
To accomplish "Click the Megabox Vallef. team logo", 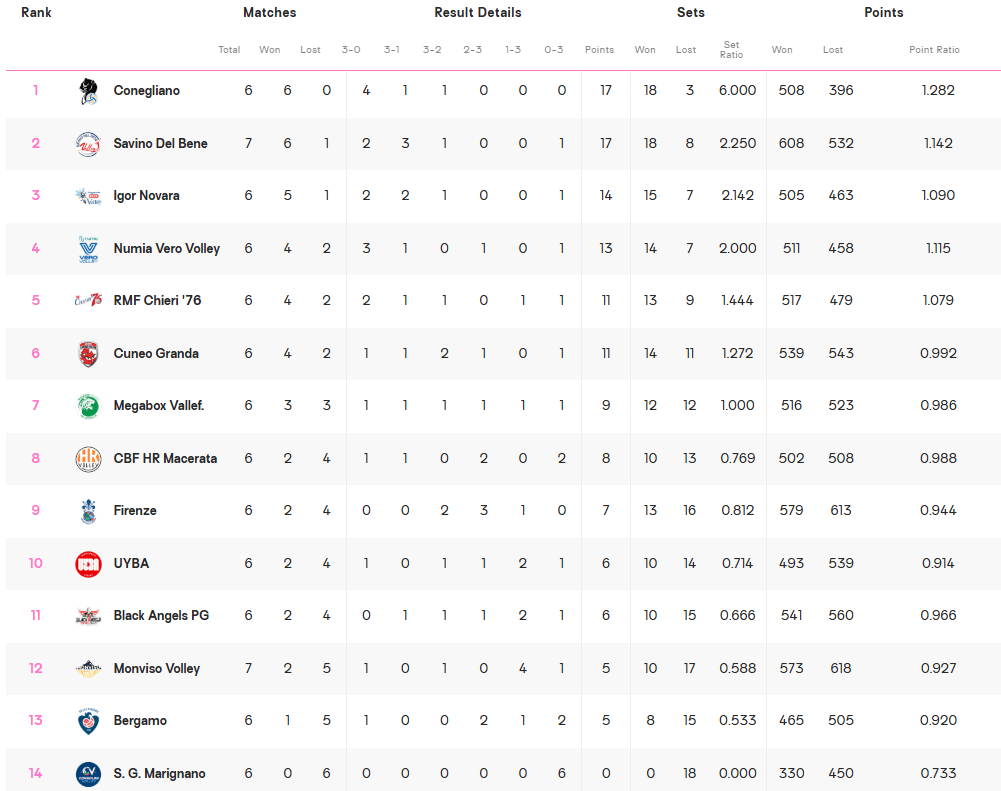I will [x=88, y=406].
